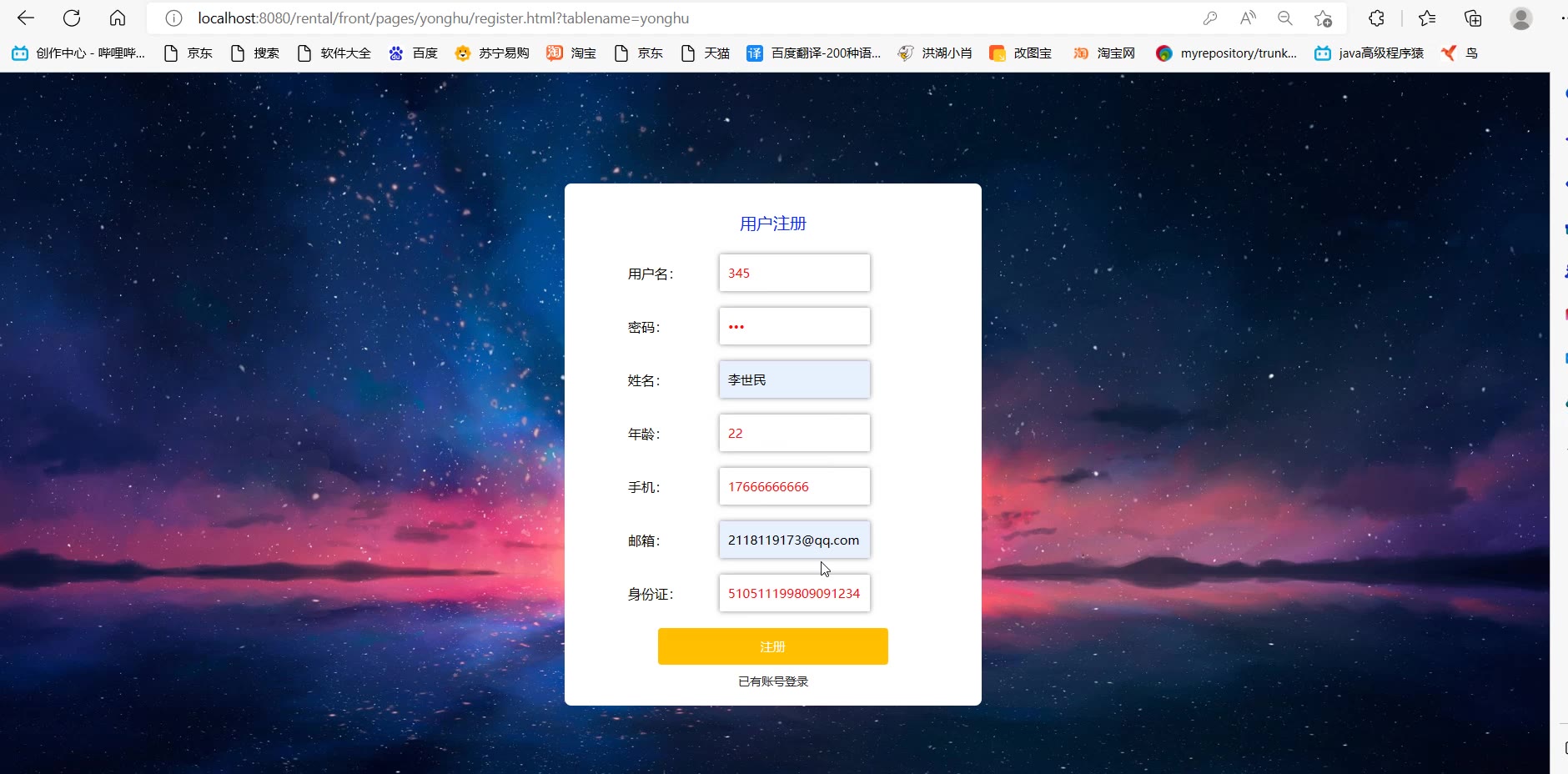
Task: Click the address bar URL
Action: (443, 18)
